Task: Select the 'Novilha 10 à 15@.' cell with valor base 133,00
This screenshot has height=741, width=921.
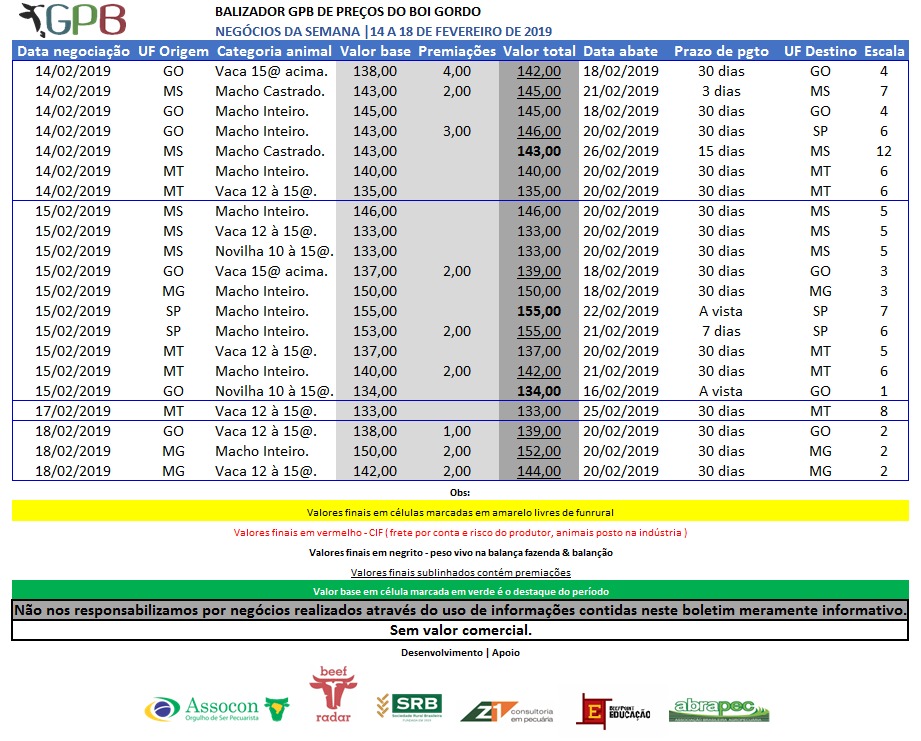Action: click(x=274, y=251)
